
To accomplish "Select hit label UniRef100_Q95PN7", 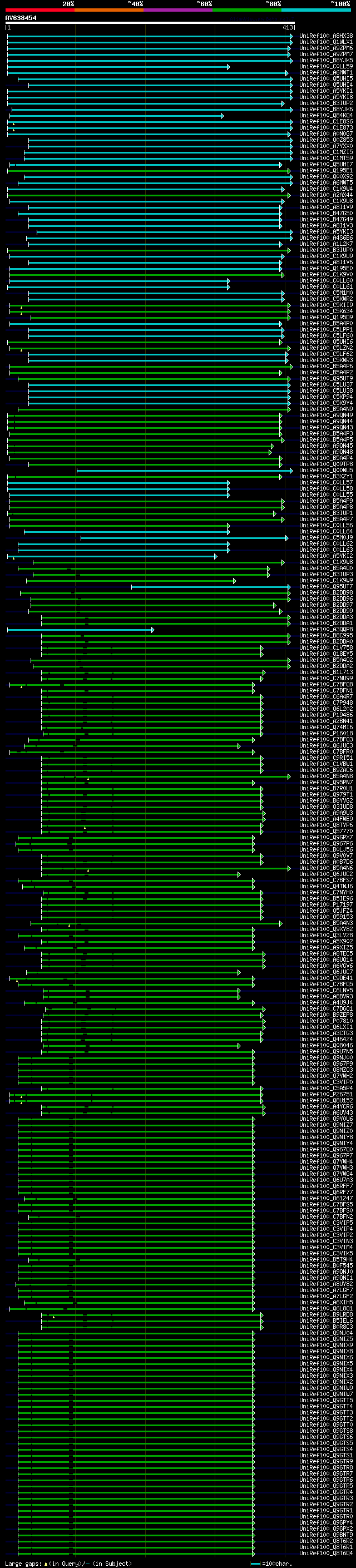I will pyautogui.click(x=326, y=782).
